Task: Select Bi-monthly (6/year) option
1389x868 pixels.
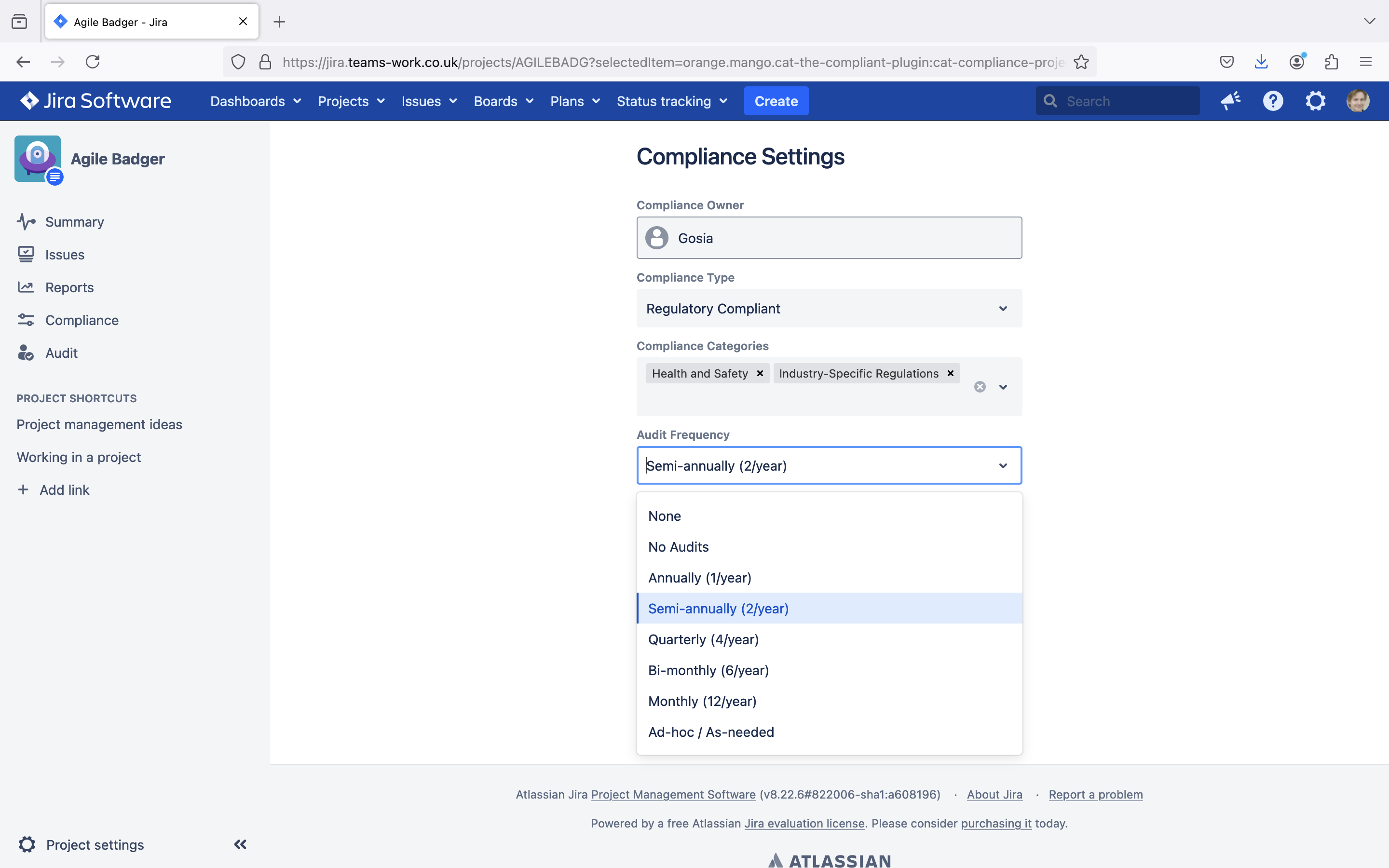Action: 829,670
